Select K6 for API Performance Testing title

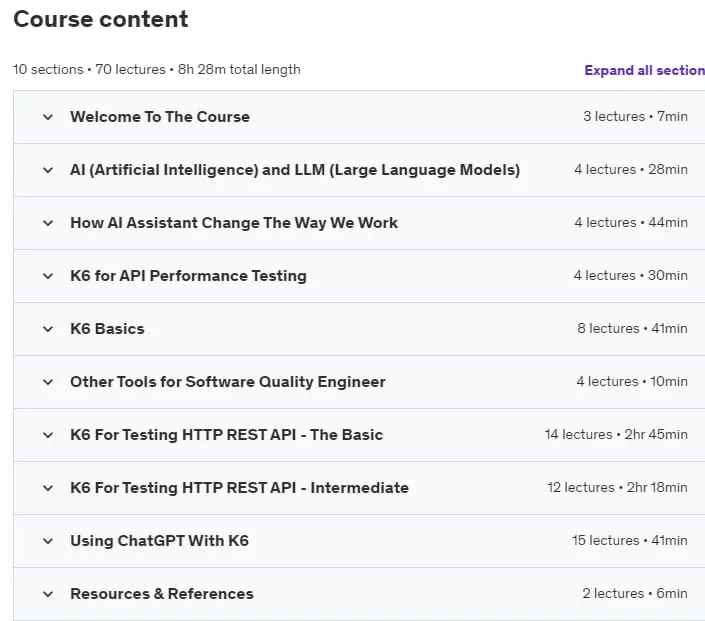pyautogui.click(x=188, y=276)
